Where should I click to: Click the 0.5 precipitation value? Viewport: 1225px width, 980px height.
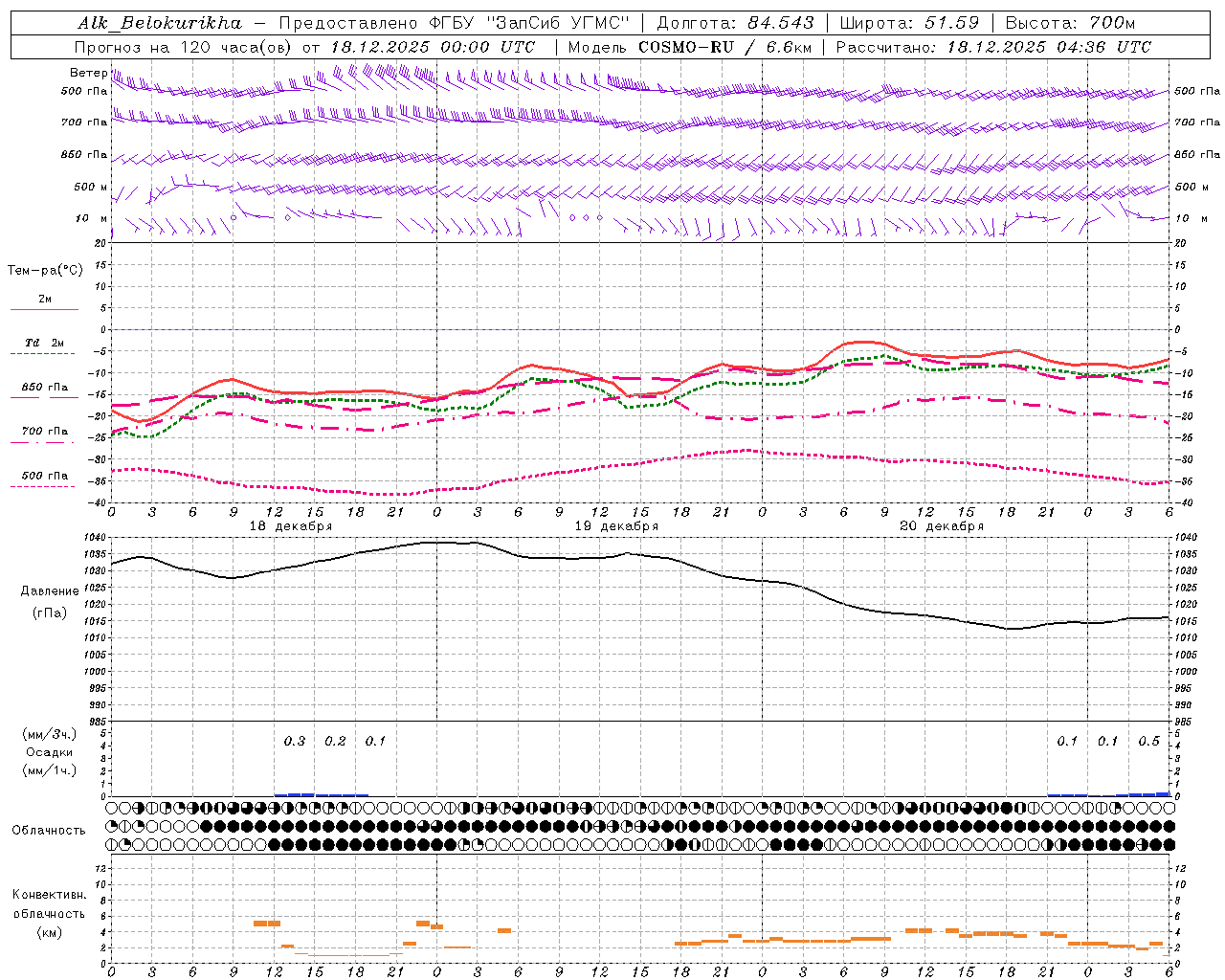[x=1148, y=741]
